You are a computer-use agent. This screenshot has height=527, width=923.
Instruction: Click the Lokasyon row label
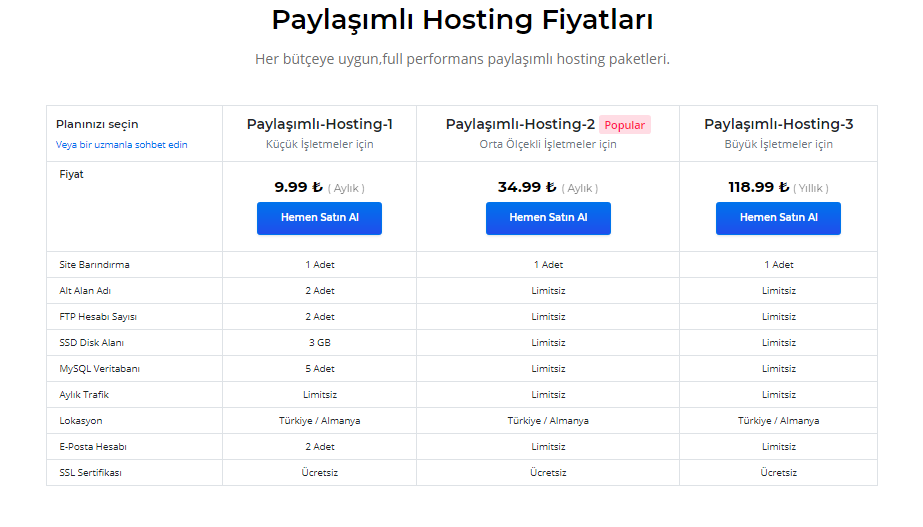click(x=81, y=421)
